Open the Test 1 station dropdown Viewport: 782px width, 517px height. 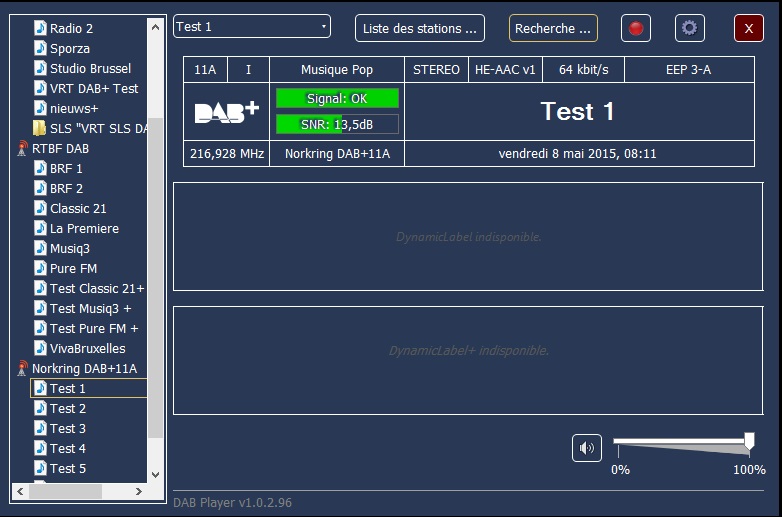[x=252, y=26]
